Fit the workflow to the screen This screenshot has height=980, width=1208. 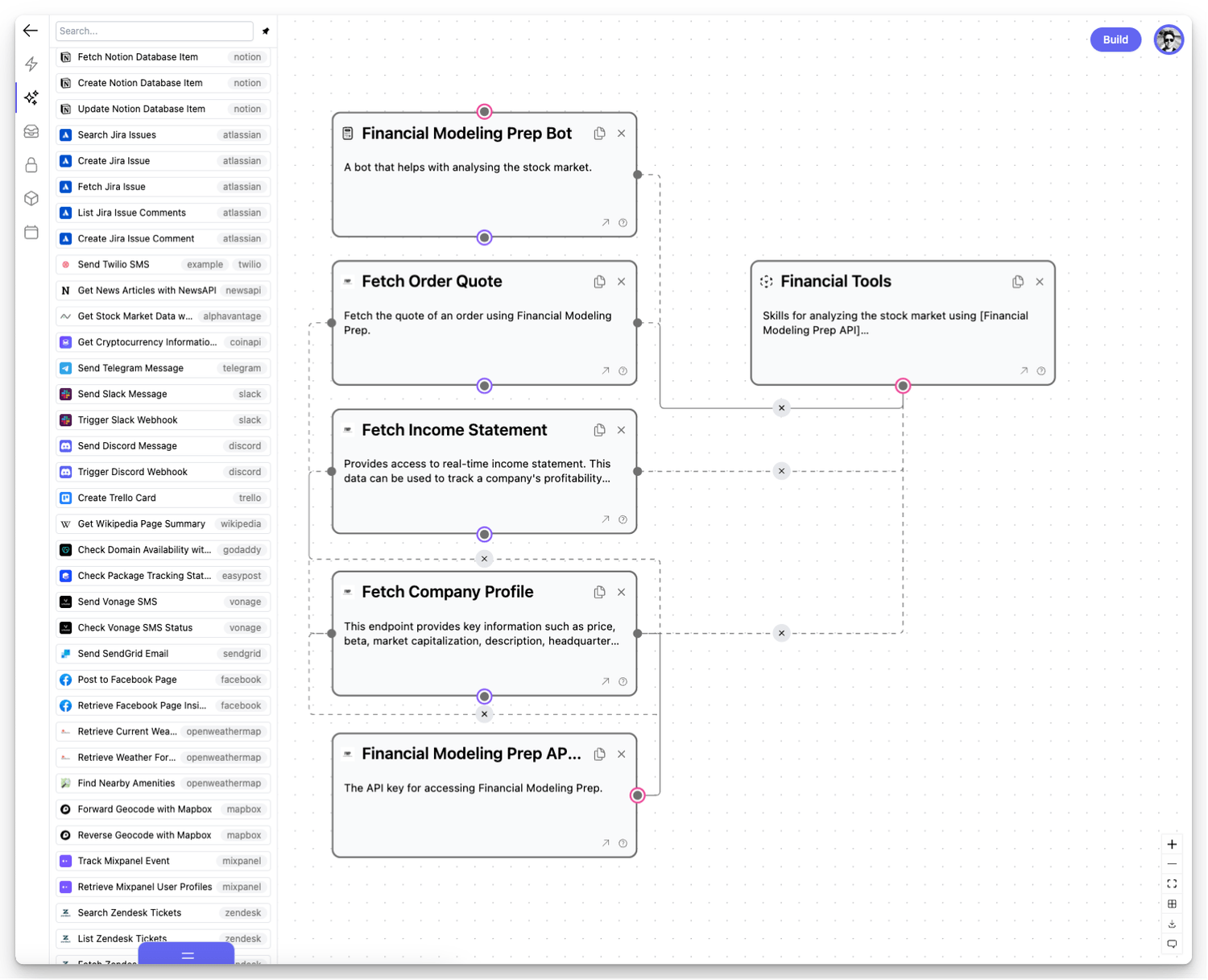click(x=1172, y=883)
